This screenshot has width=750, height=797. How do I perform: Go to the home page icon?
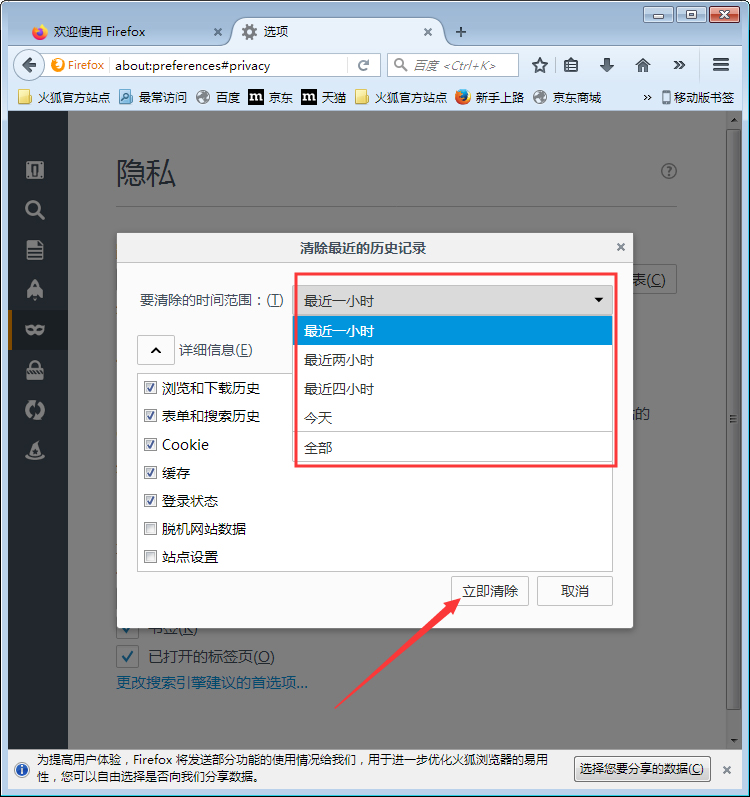coord(643,65)
